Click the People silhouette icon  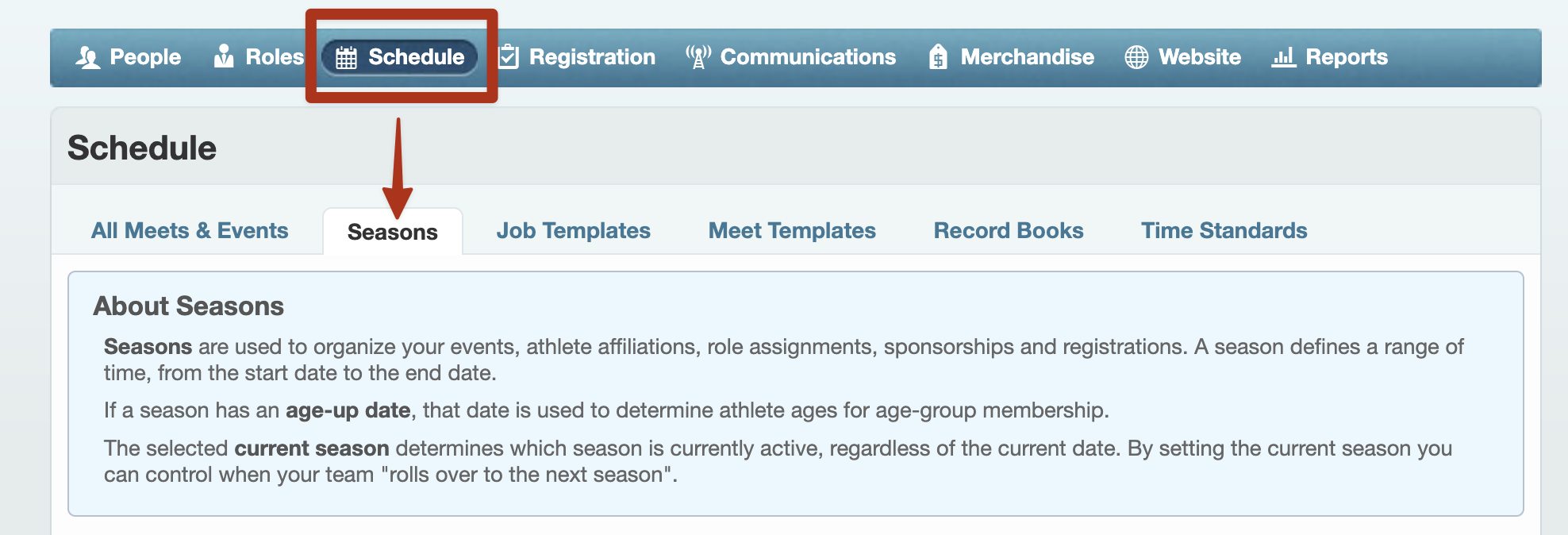87,57
